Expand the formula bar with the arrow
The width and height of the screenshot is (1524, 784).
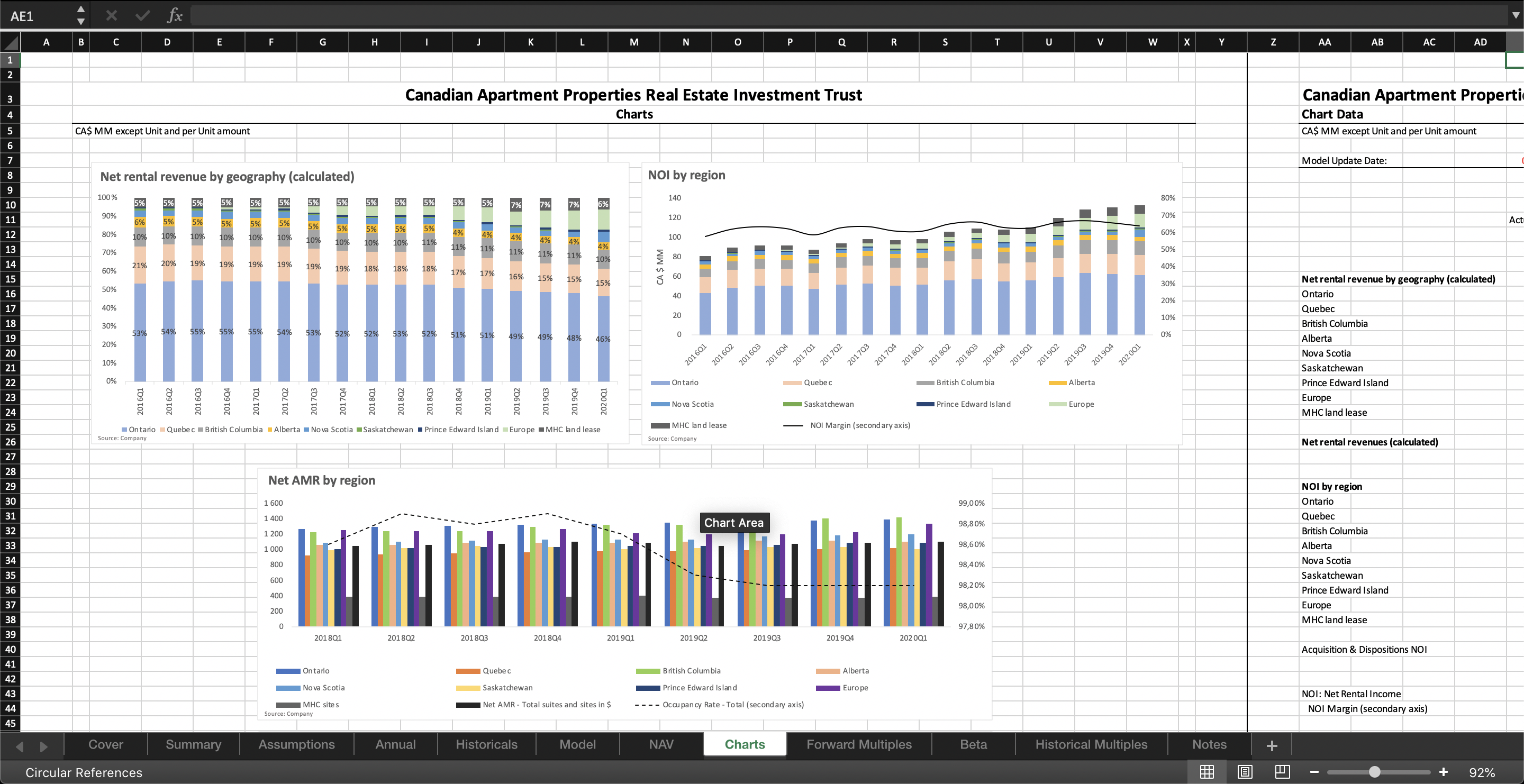pyautogui.click(x=1515, y=15)
